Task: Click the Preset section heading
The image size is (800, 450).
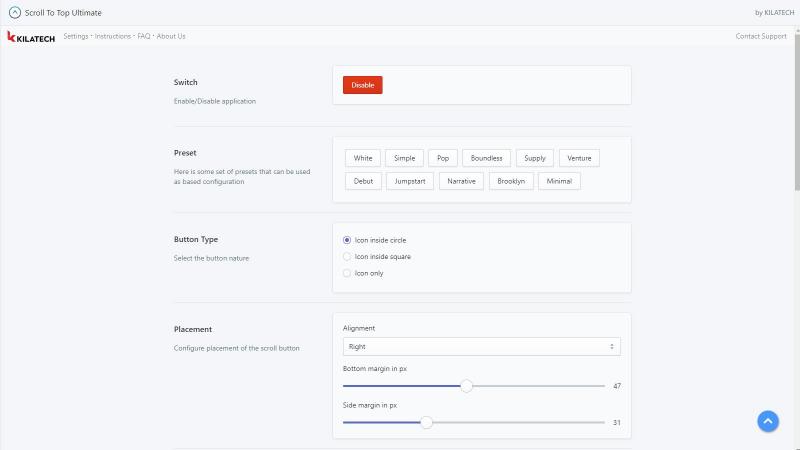Action: point(185,153)
